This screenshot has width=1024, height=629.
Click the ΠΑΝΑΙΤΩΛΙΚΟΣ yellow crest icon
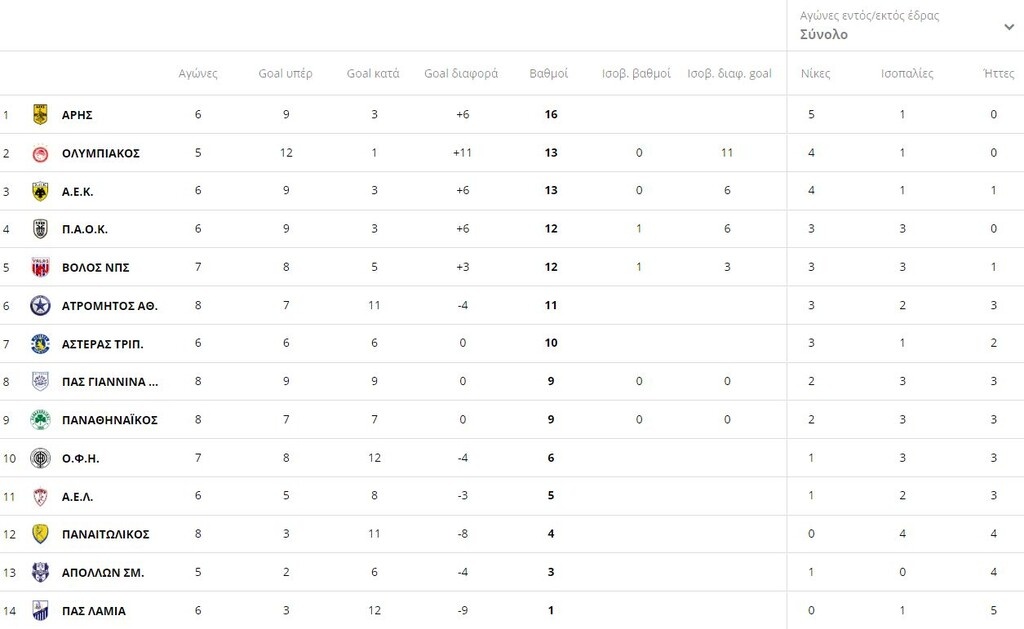[40, 534]
